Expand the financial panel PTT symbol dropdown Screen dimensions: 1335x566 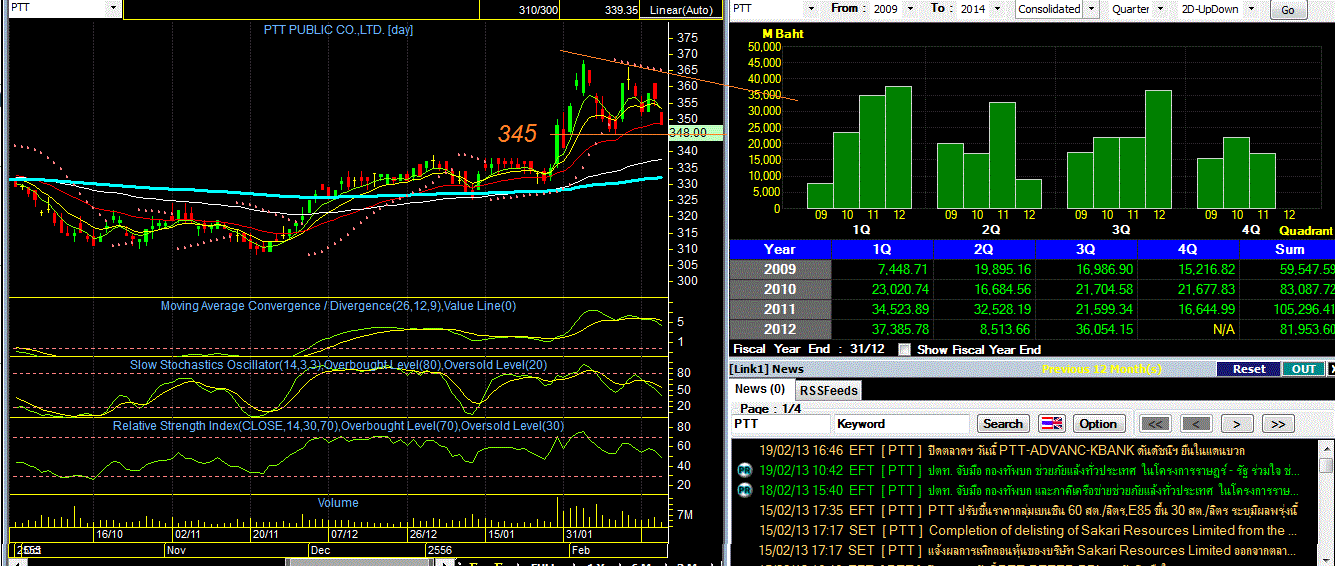tap(812, 8)
